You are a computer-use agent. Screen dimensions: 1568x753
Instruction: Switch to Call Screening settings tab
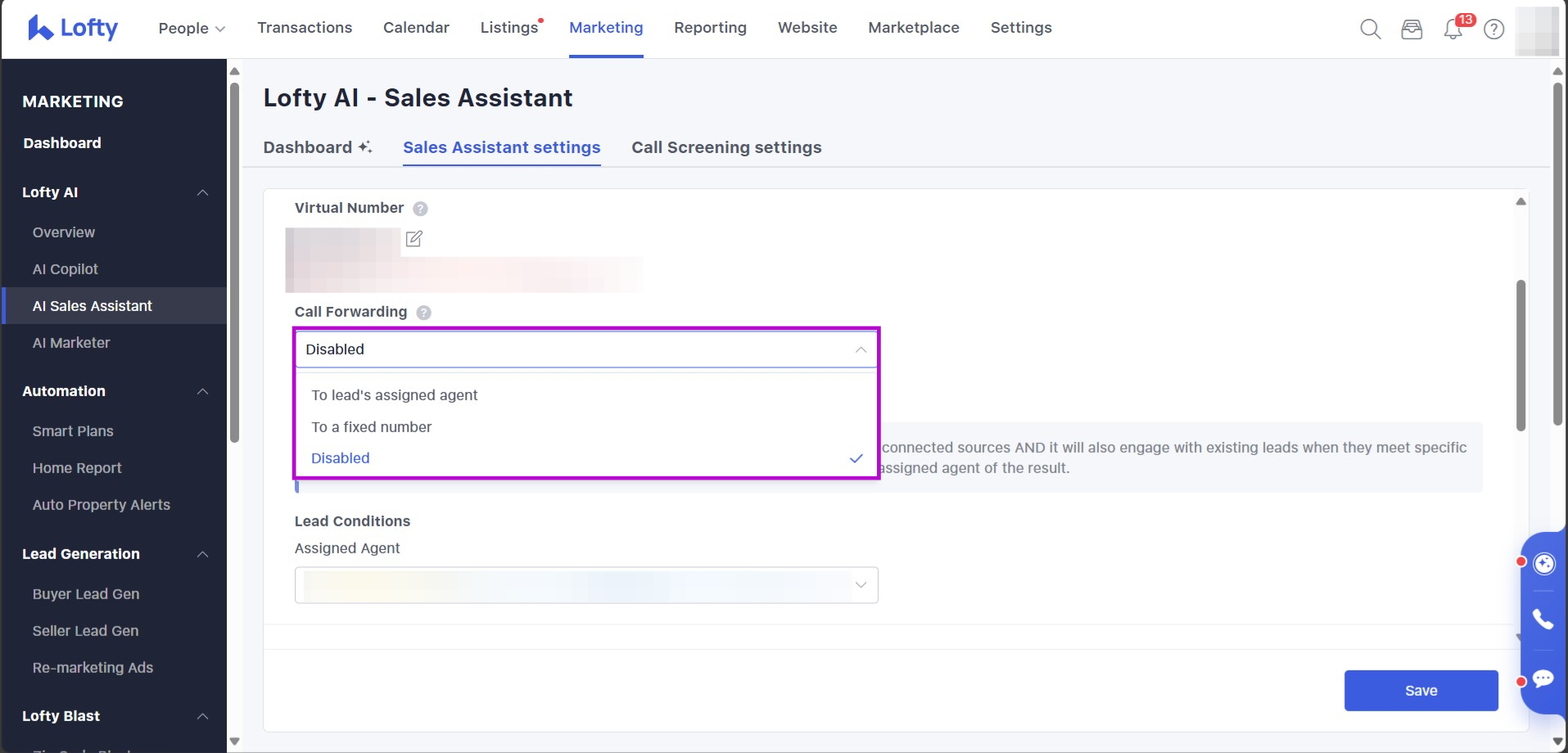click(726, 147)
